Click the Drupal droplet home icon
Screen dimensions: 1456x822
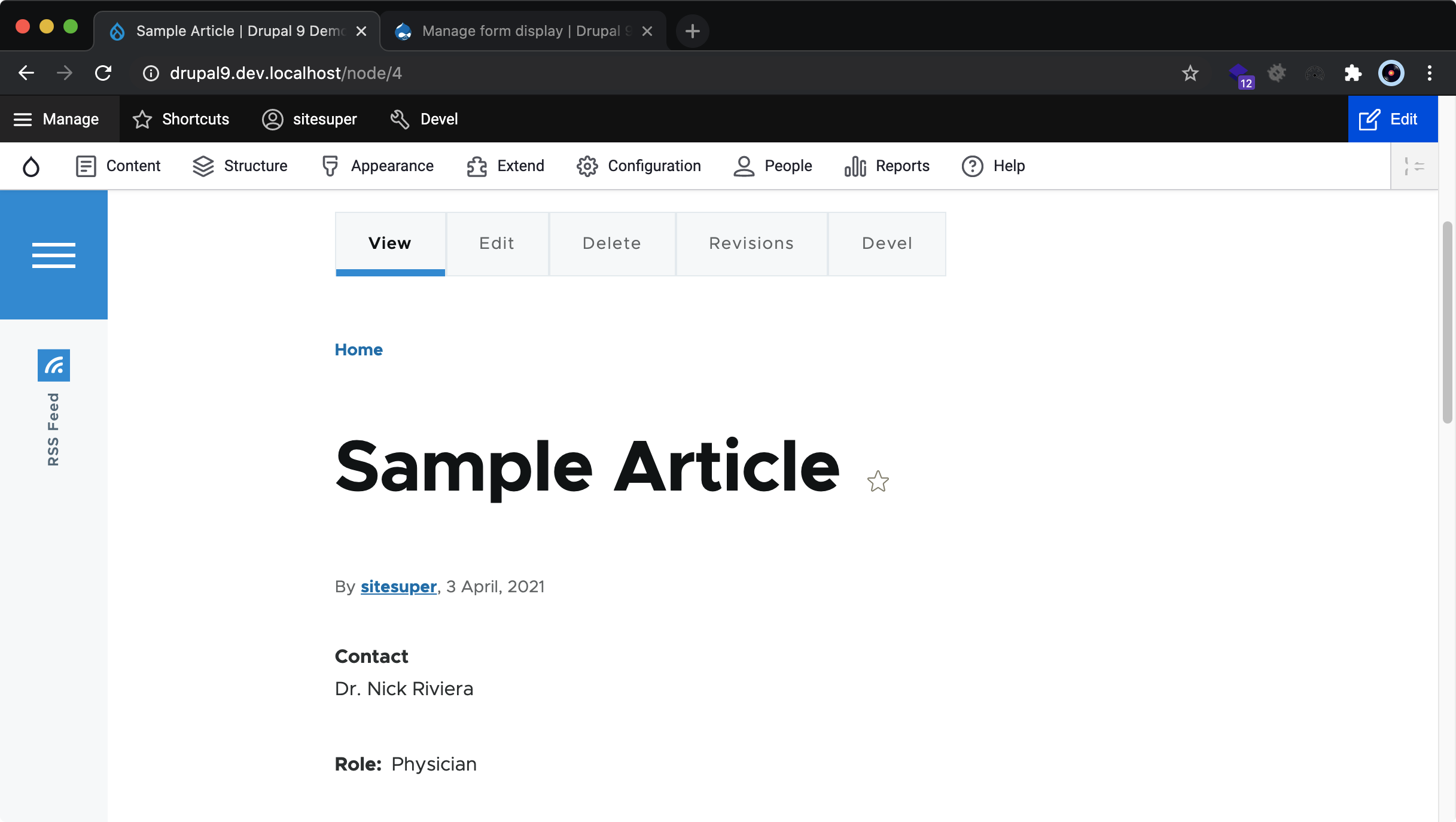pyautogui.click(x=31, y=166)
